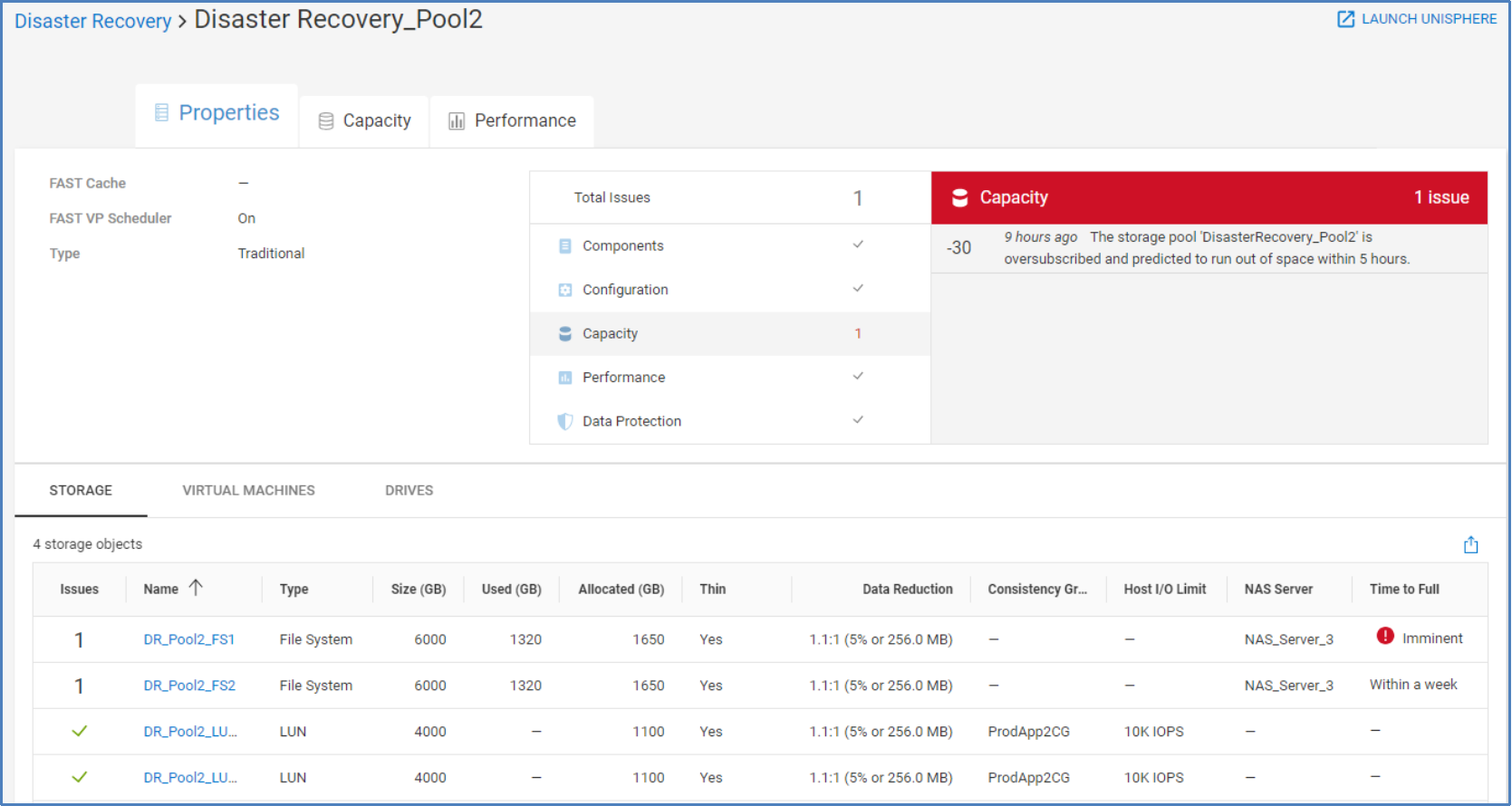Go back to Disaster Recovery breadcrumb

tap(92, 21)
